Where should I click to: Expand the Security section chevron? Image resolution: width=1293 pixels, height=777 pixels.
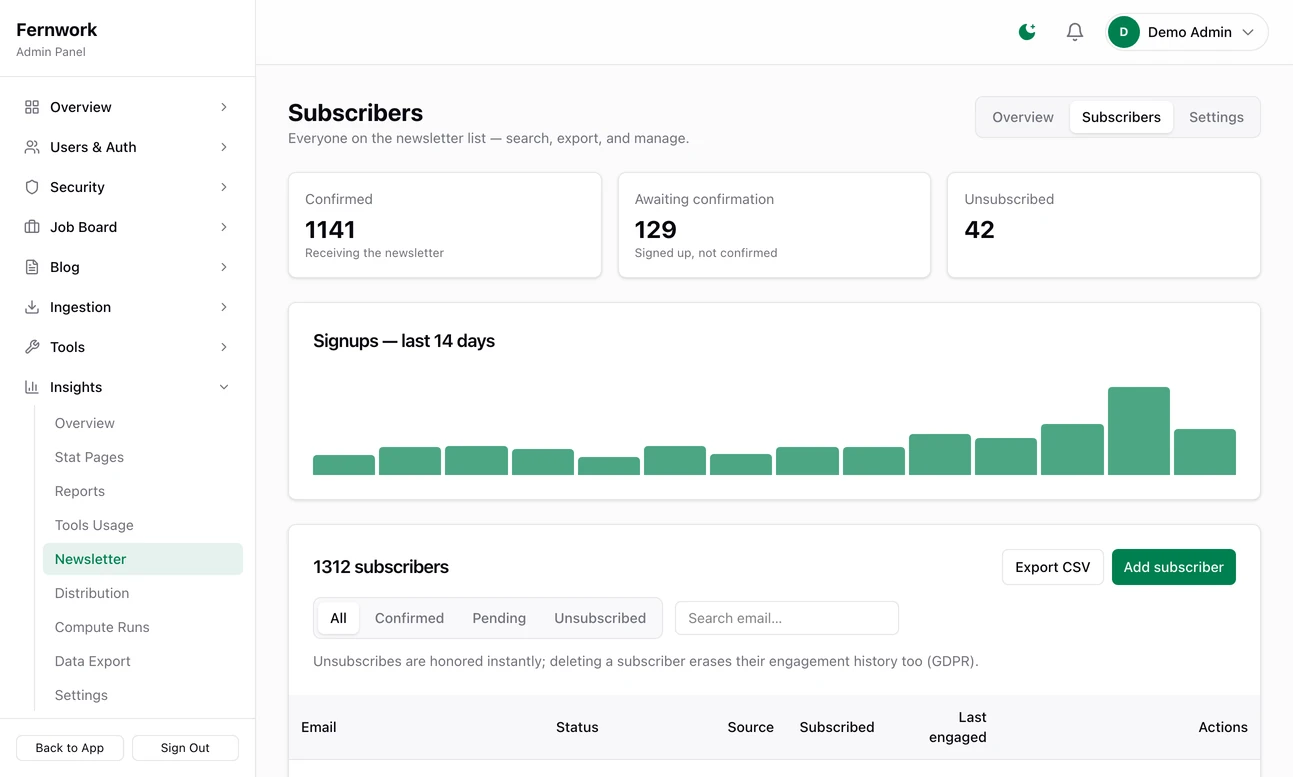[x=224, y=187]
